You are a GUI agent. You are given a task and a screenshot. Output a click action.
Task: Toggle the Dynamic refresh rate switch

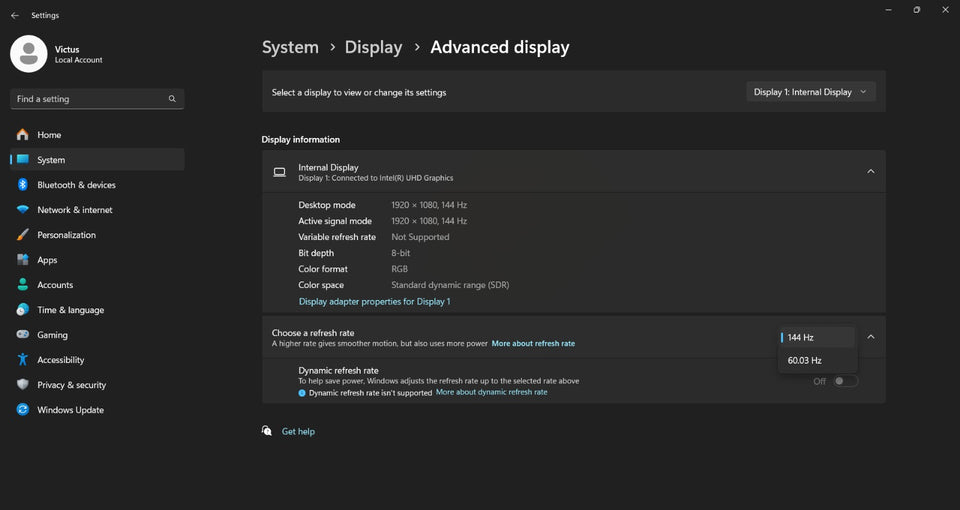point(845,381)
